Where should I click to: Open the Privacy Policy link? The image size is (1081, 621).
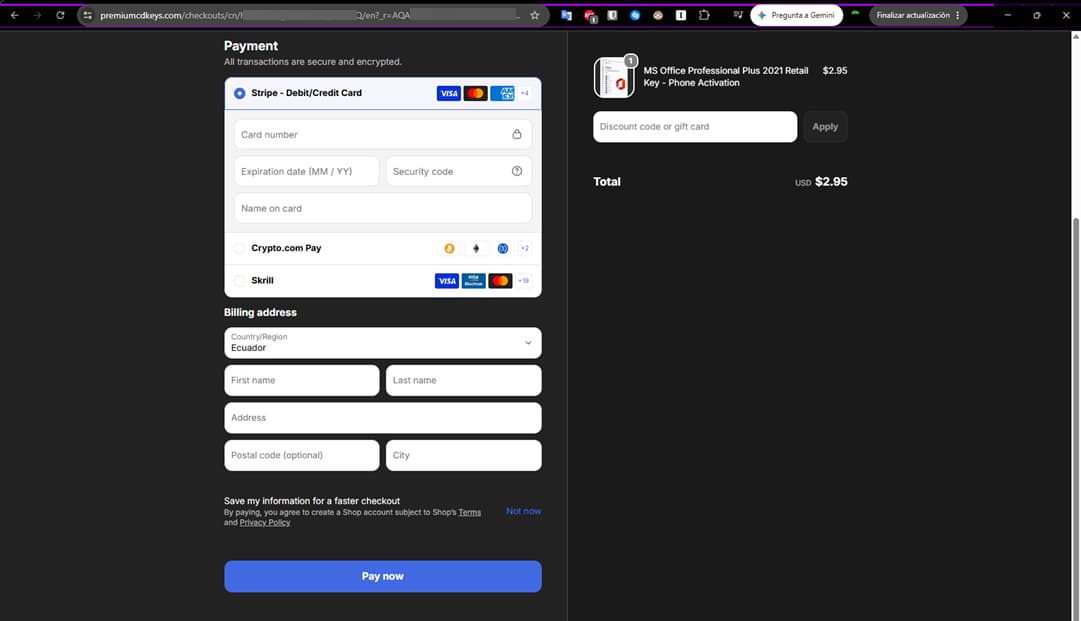coord(265,522)
